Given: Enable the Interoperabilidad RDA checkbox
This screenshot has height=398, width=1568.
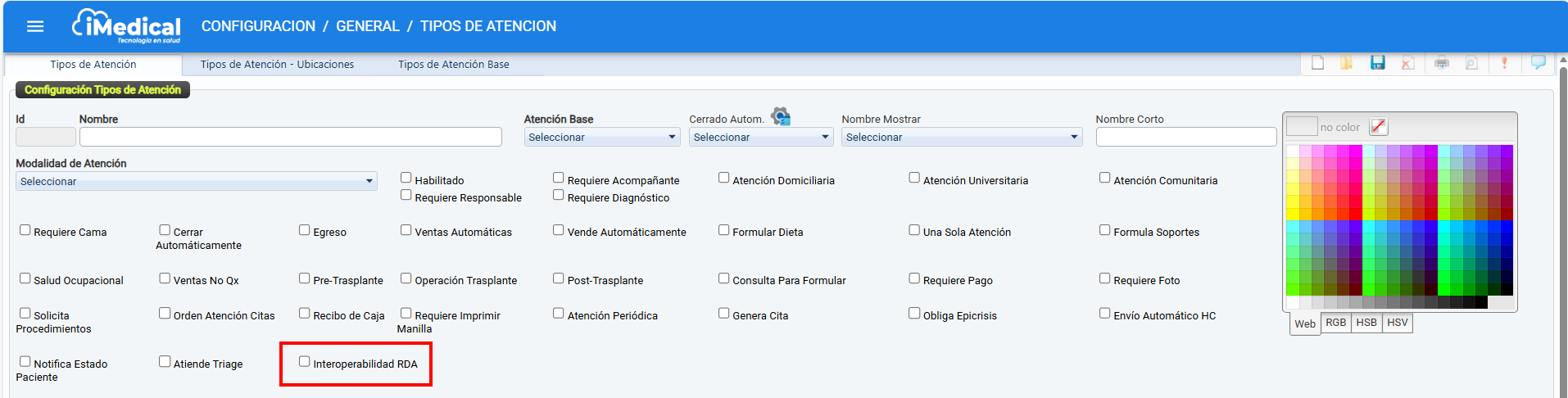Looking at the screenshot, I should 305,361.
